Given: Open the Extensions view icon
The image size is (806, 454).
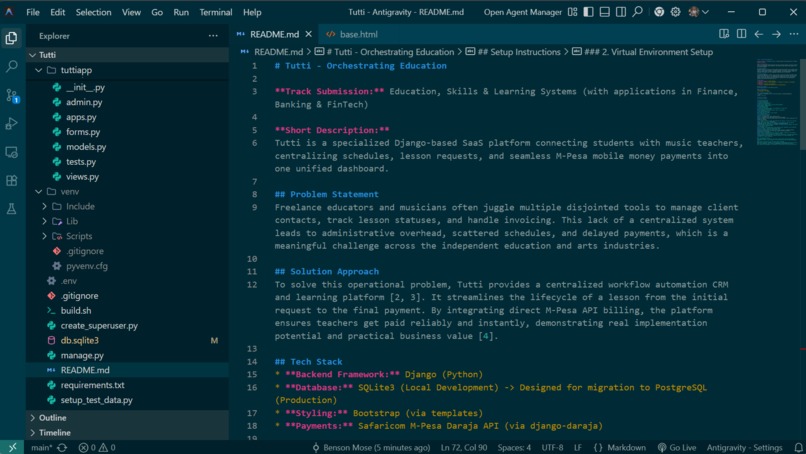Looking at the screenshot, I should (x=11, y=180).
